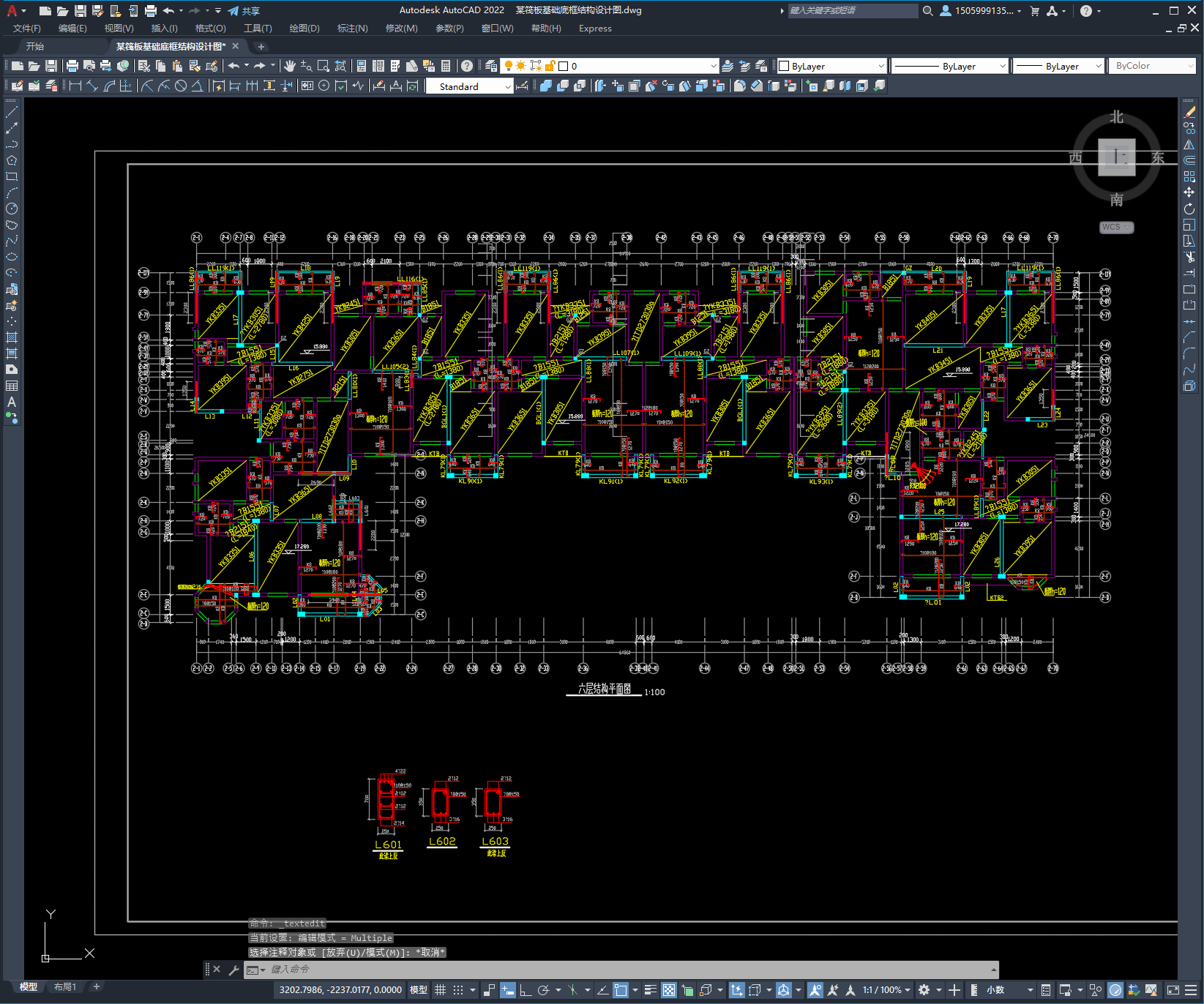1204x1004 pixels.
Task: Open the Express menu
Action: [x=595, y=29]
